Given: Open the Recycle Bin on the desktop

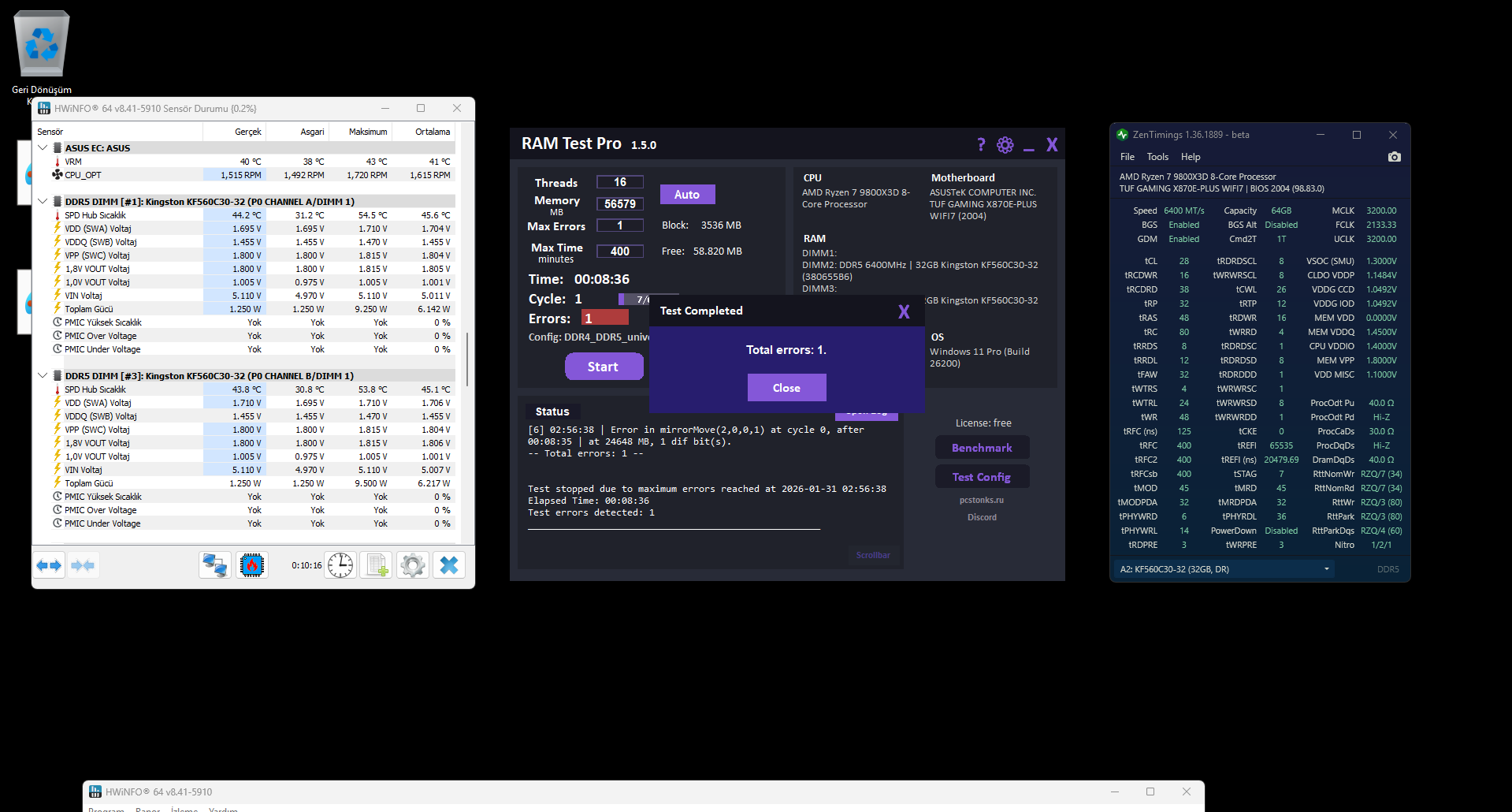Looking at the screenshot, I should [42, 51].
